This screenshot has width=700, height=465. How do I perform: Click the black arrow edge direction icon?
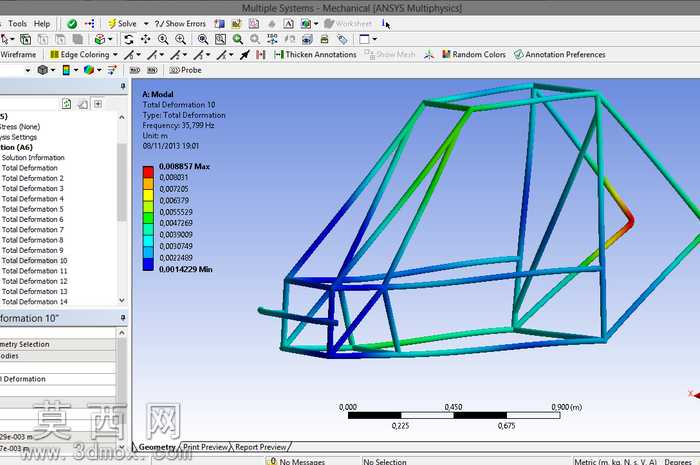244,54
